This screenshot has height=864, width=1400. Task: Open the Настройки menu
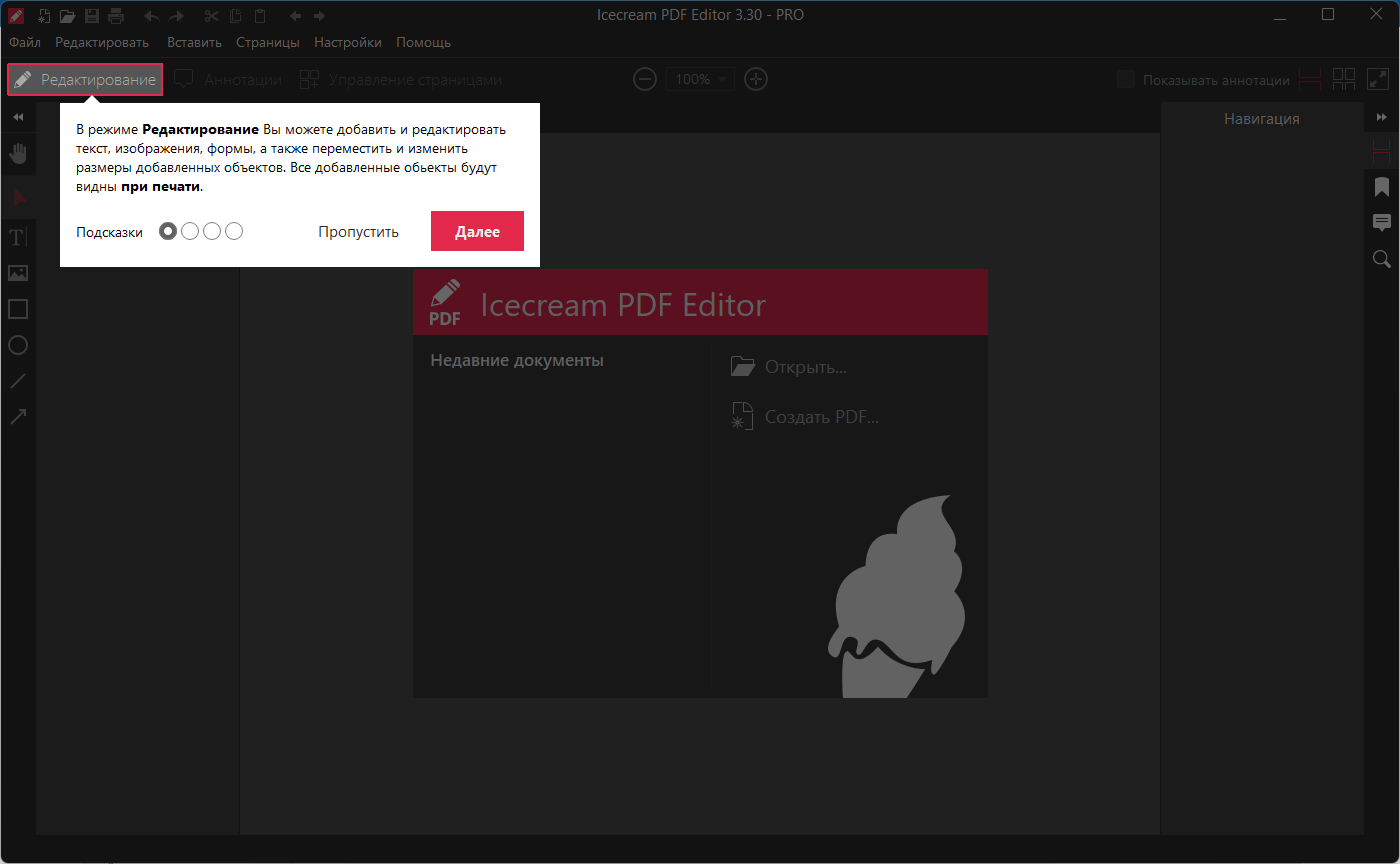[x=347, y=42]
